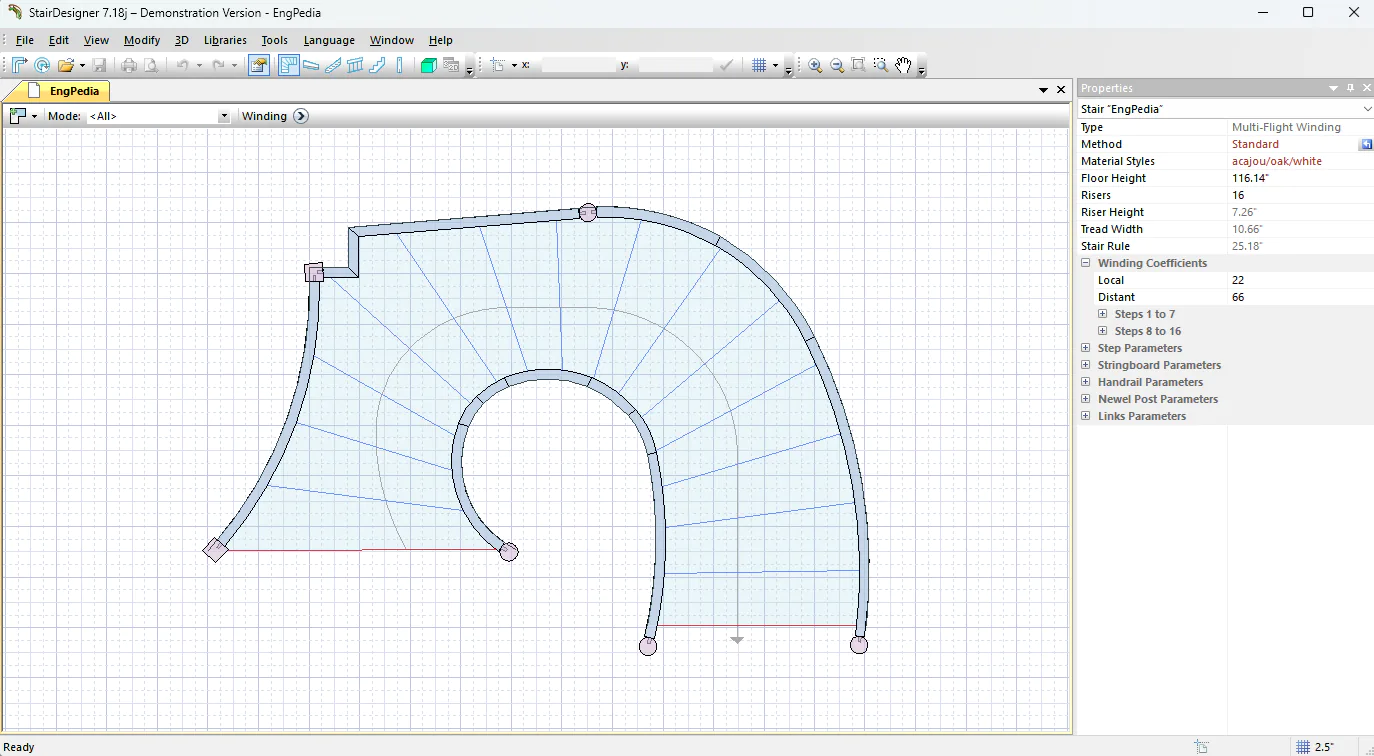
Task: Collapse the Winding Coefficients section
Action: tap(1086, 263)
